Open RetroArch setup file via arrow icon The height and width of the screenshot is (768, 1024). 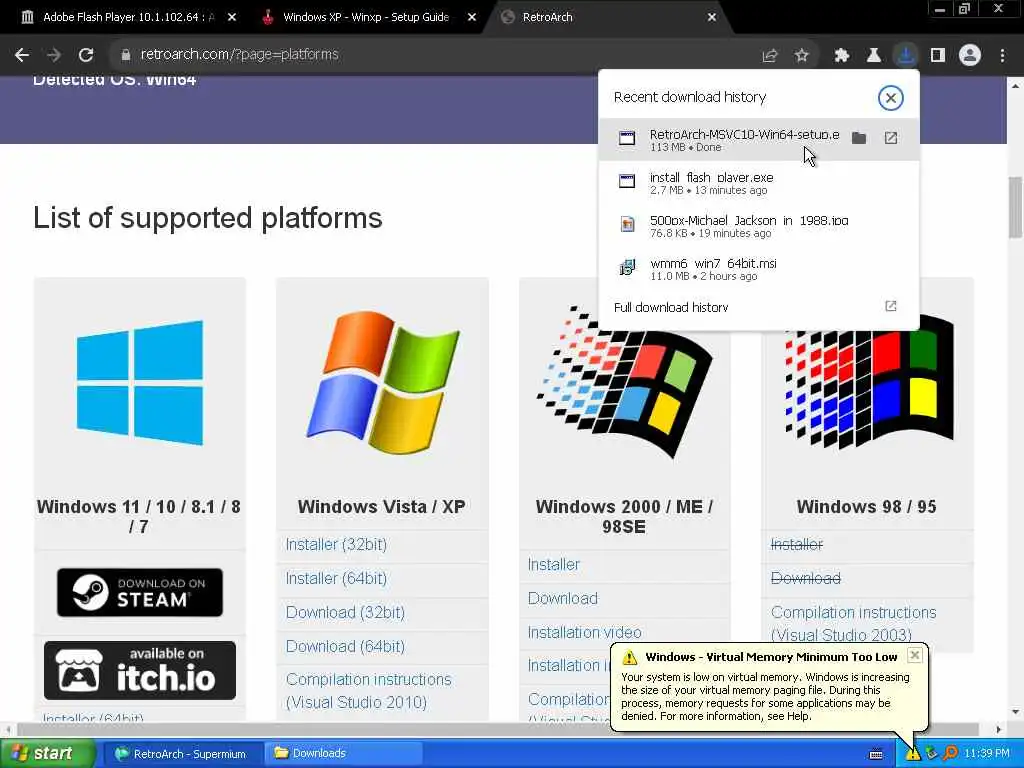(x=891, y=138)
